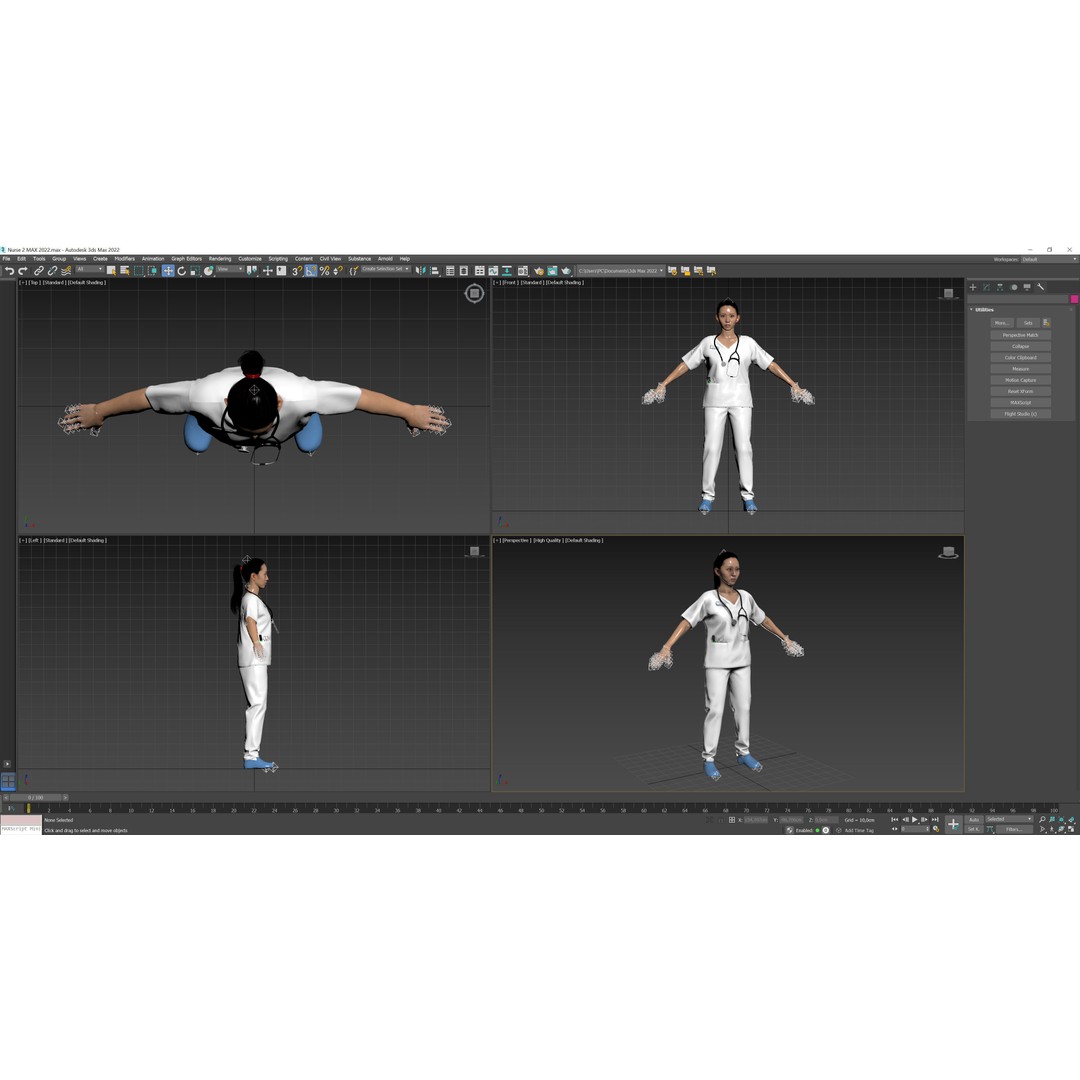
Task: Click the Mirror tool icon
Action: coord(420,271)
